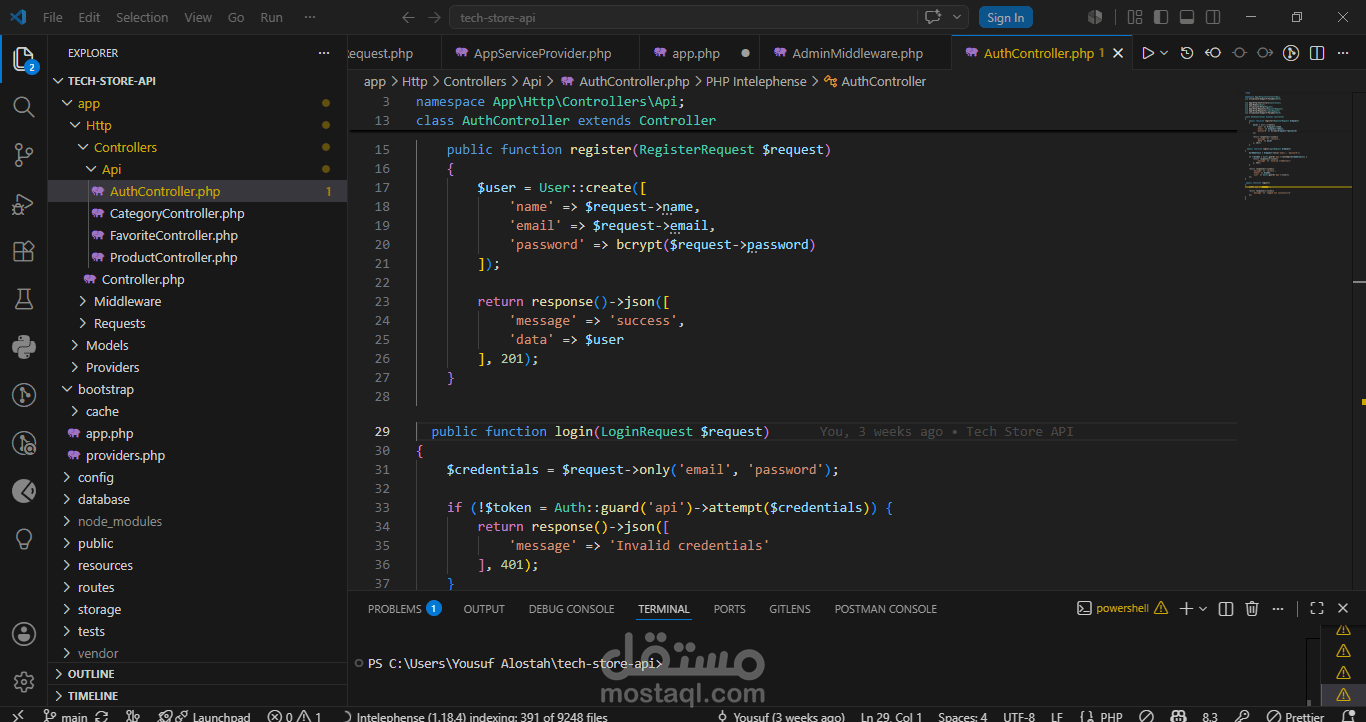This screenshot has height=722, width=1366.
Task: Click UTF-8 encoding in status bar
Action: pos(1018,716)
